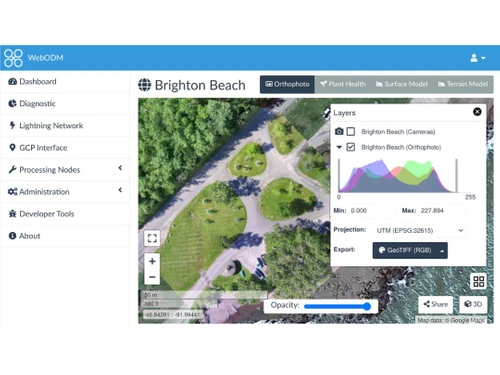Viewport: 500px width, 375px height.
Task: Open Developer Tools in sidebar
Action: (x=65, y=214)
